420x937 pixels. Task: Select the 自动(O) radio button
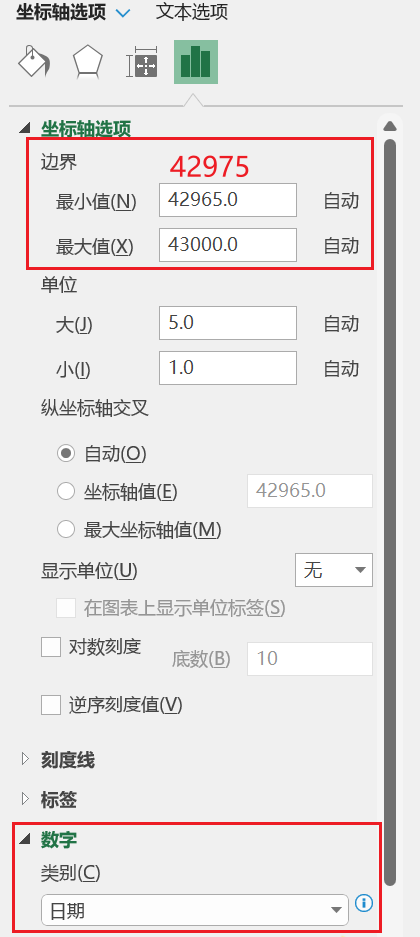tap(66, 454)
